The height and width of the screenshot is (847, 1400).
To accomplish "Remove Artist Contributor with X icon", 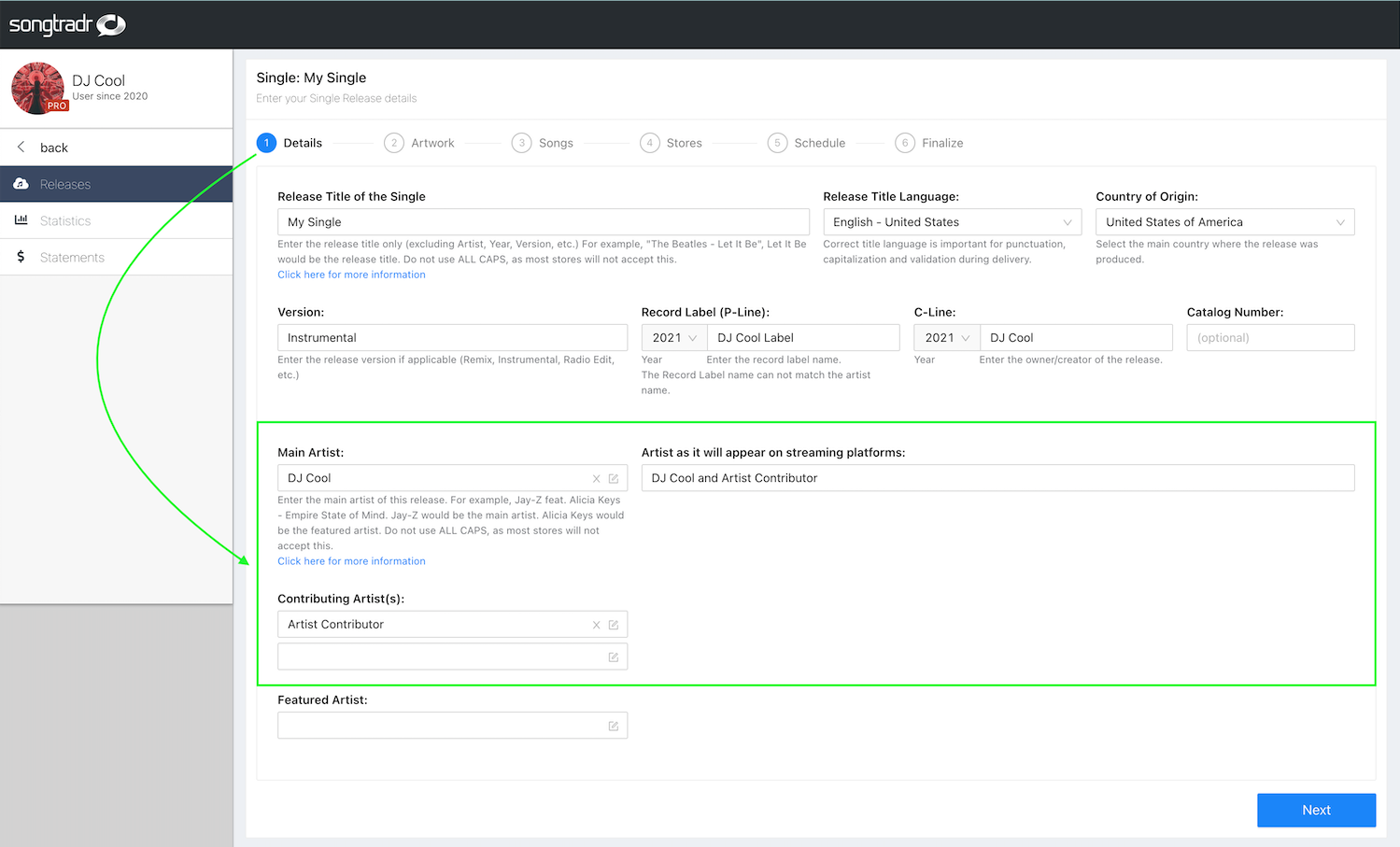I will [x=596, y=625].
